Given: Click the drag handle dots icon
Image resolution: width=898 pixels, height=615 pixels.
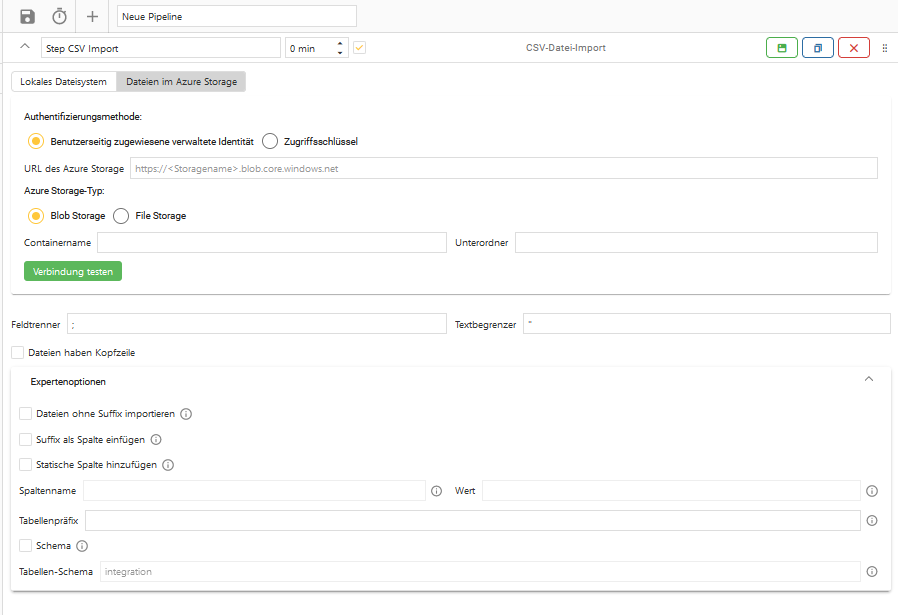Looking at the screenshot, I should click(885, 48).
